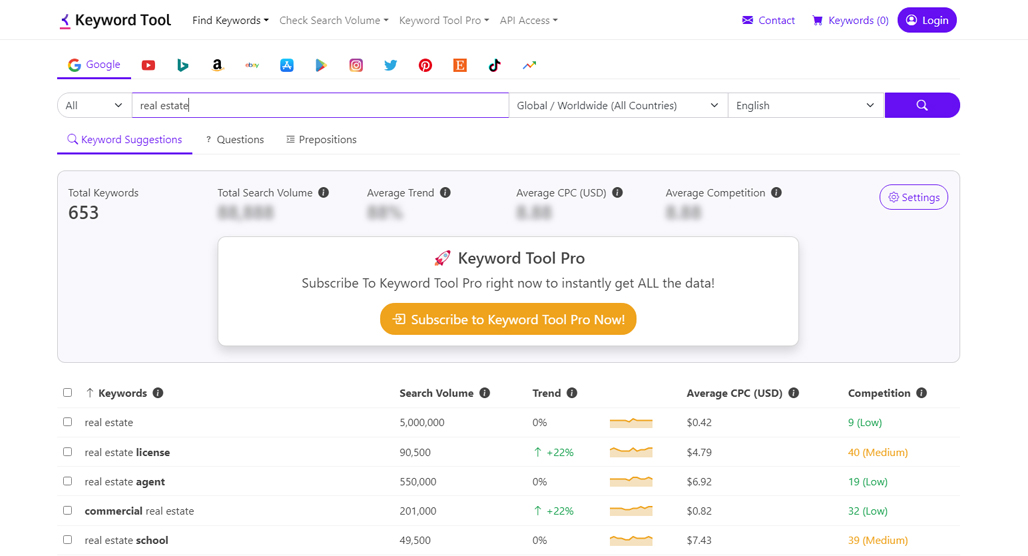Click the purple magnifier search button
The width and height of the screenshot is (1028, 556).
coord(922,105)
